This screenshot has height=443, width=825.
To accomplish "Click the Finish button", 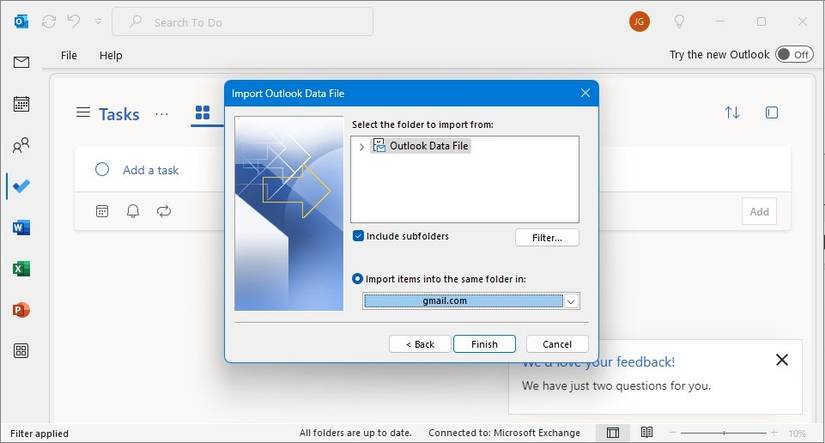I will [x=484, y=344].
